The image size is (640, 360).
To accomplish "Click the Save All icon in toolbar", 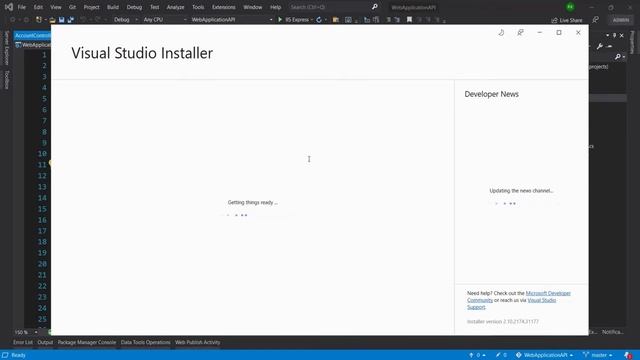I will point(71,20).
